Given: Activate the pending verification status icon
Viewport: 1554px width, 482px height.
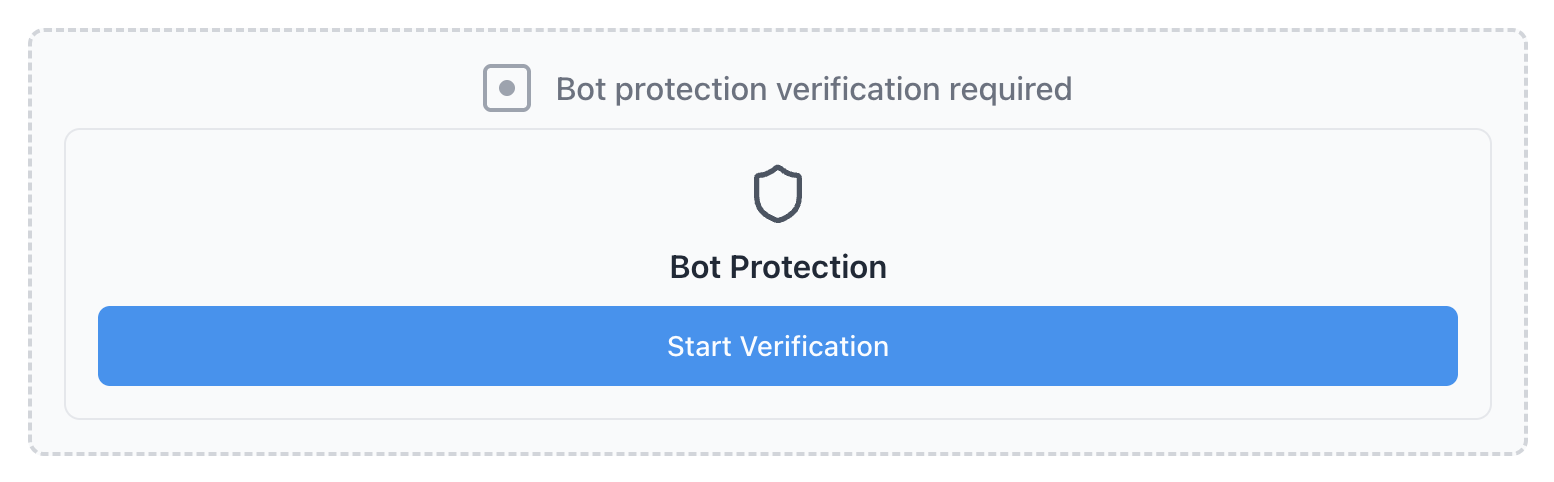Looking at the screenshot, I should click(507, 89).
